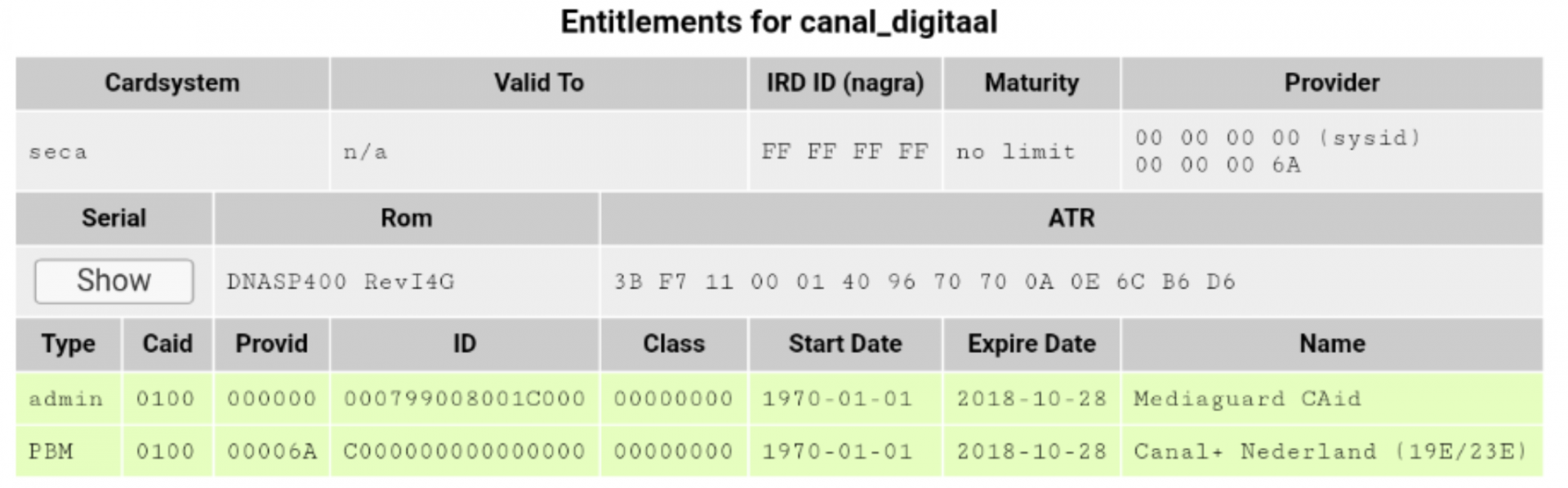1568x488 pixels.
Task: Select the ATR hex string value
Action: click(x=924, y=282)
